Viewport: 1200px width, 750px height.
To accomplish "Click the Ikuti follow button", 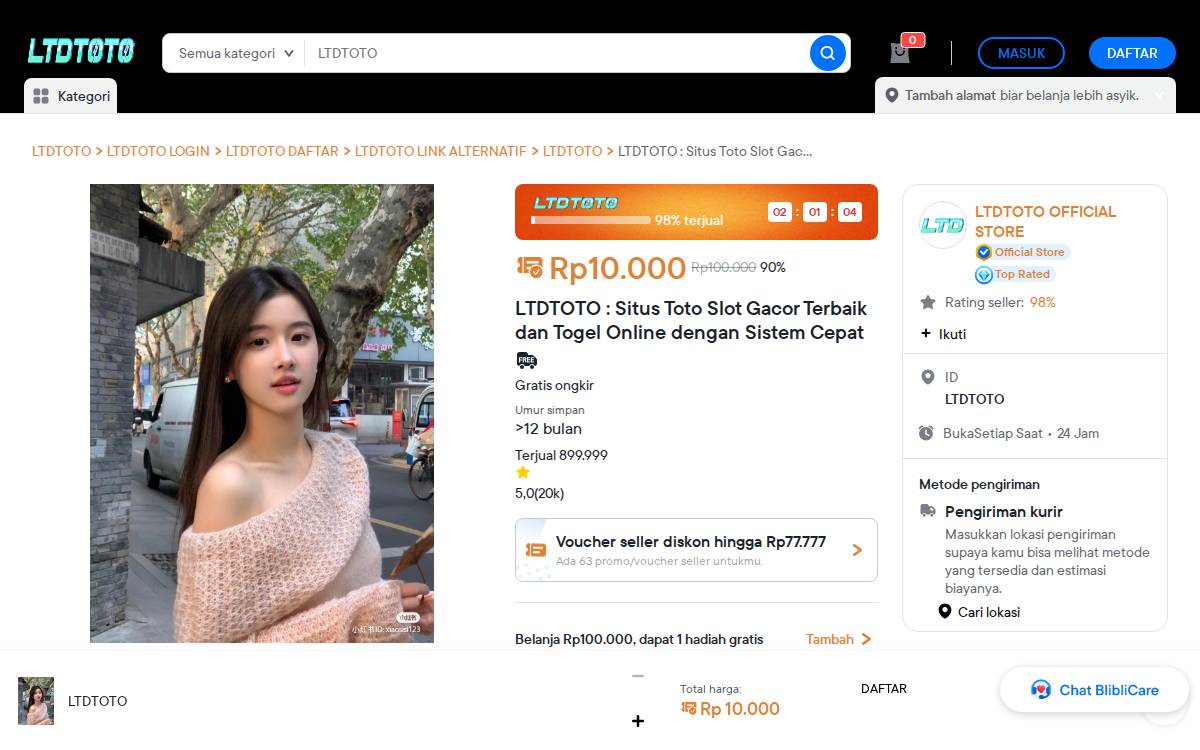I will click(943, 334).
